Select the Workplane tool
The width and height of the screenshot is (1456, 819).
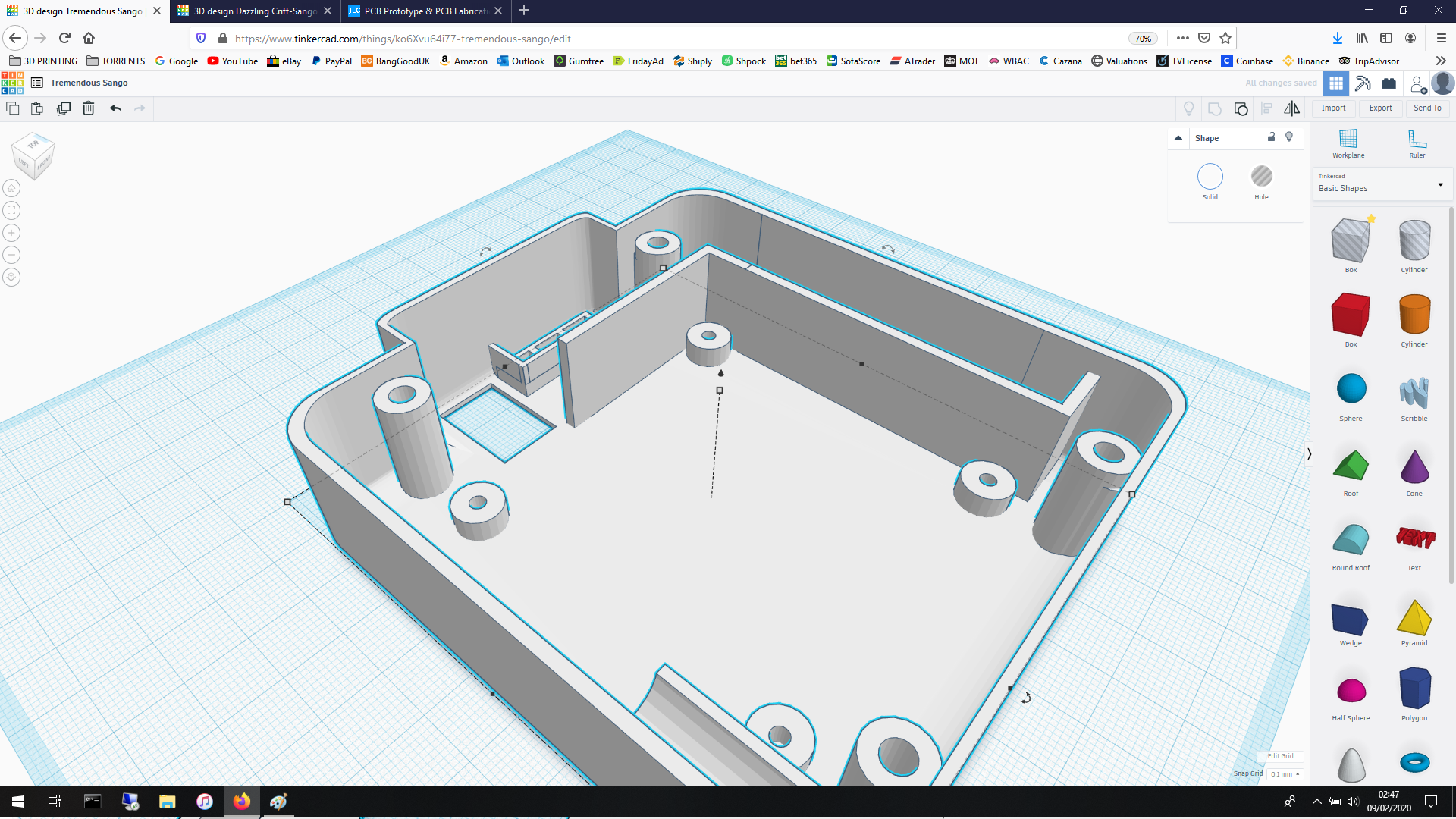(1348, 143)
